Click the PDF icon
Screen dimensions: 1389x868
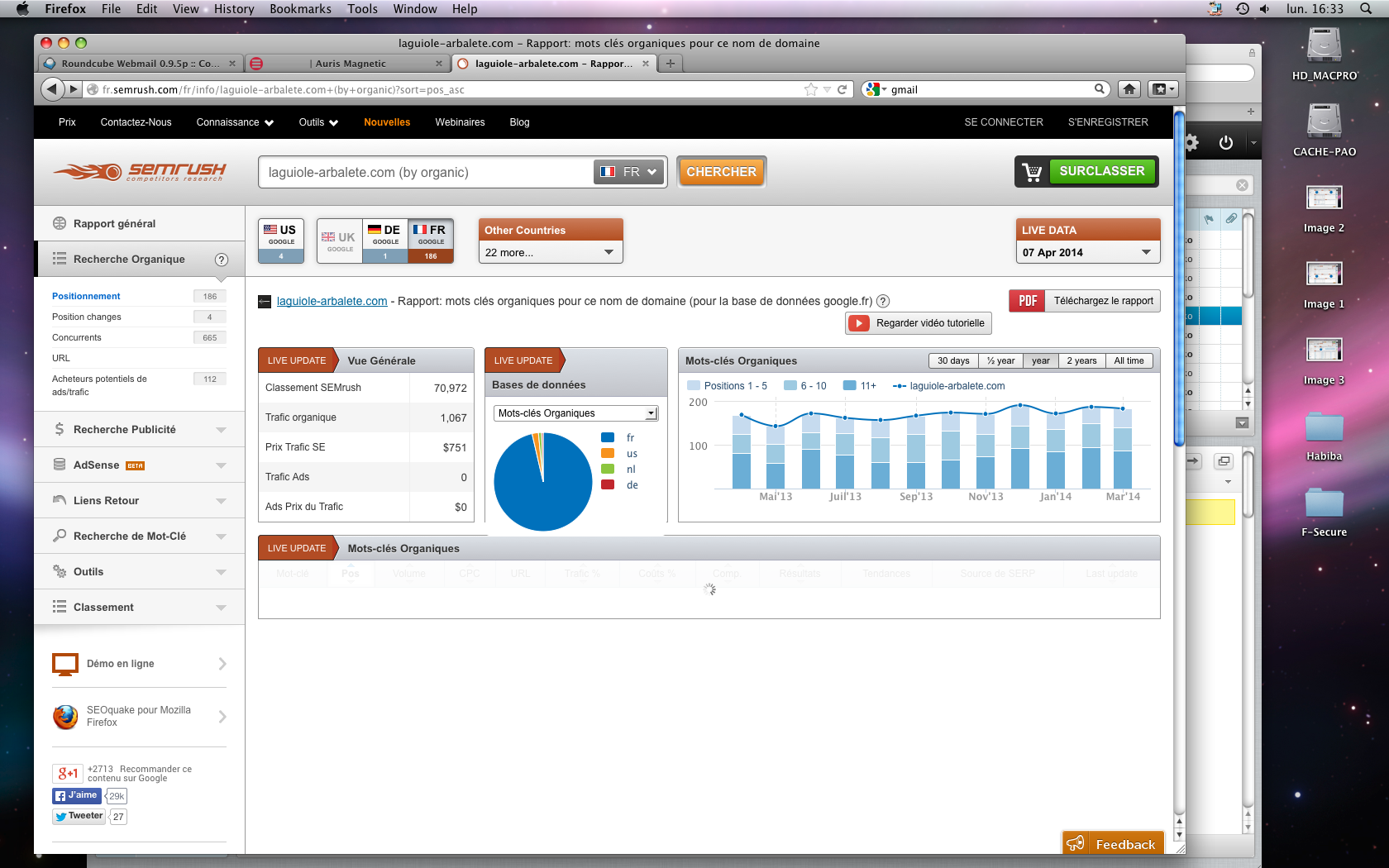1028,301
